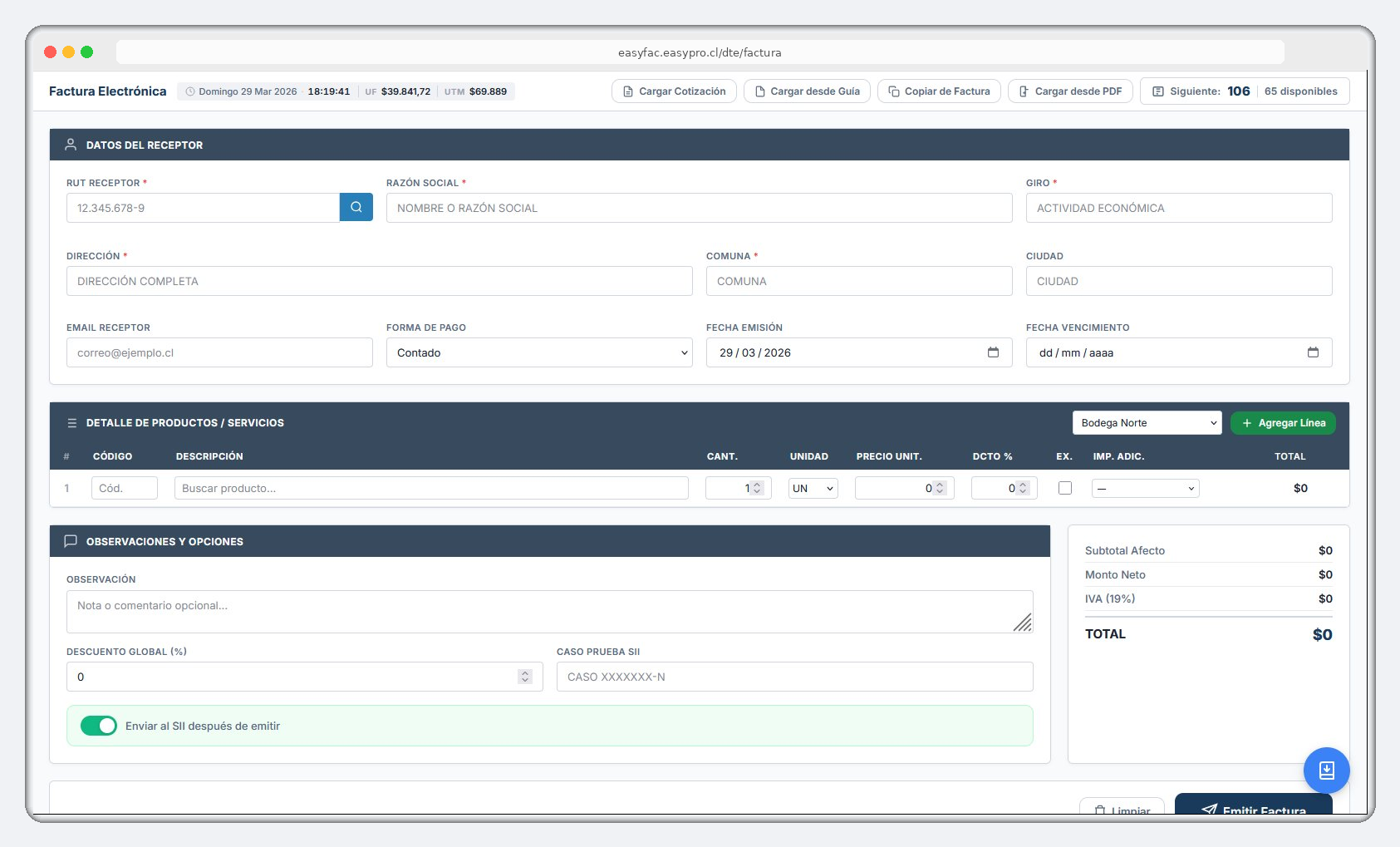Click the Cargar Cotización document icon
The width and height of the screenshot is (1400, 847).
[x=626, y=91]
